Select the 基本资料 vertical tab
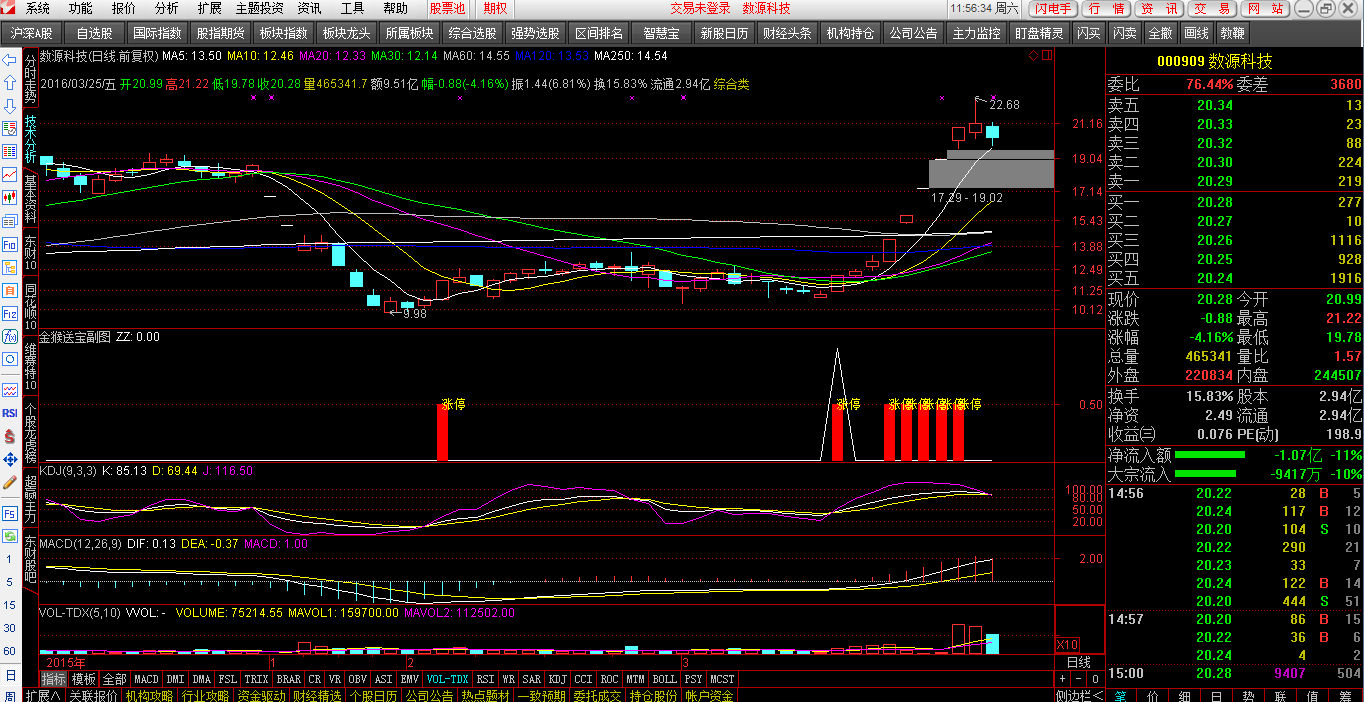The width and height of the screenshot is (1364, 702). click(x=30, y=198)
